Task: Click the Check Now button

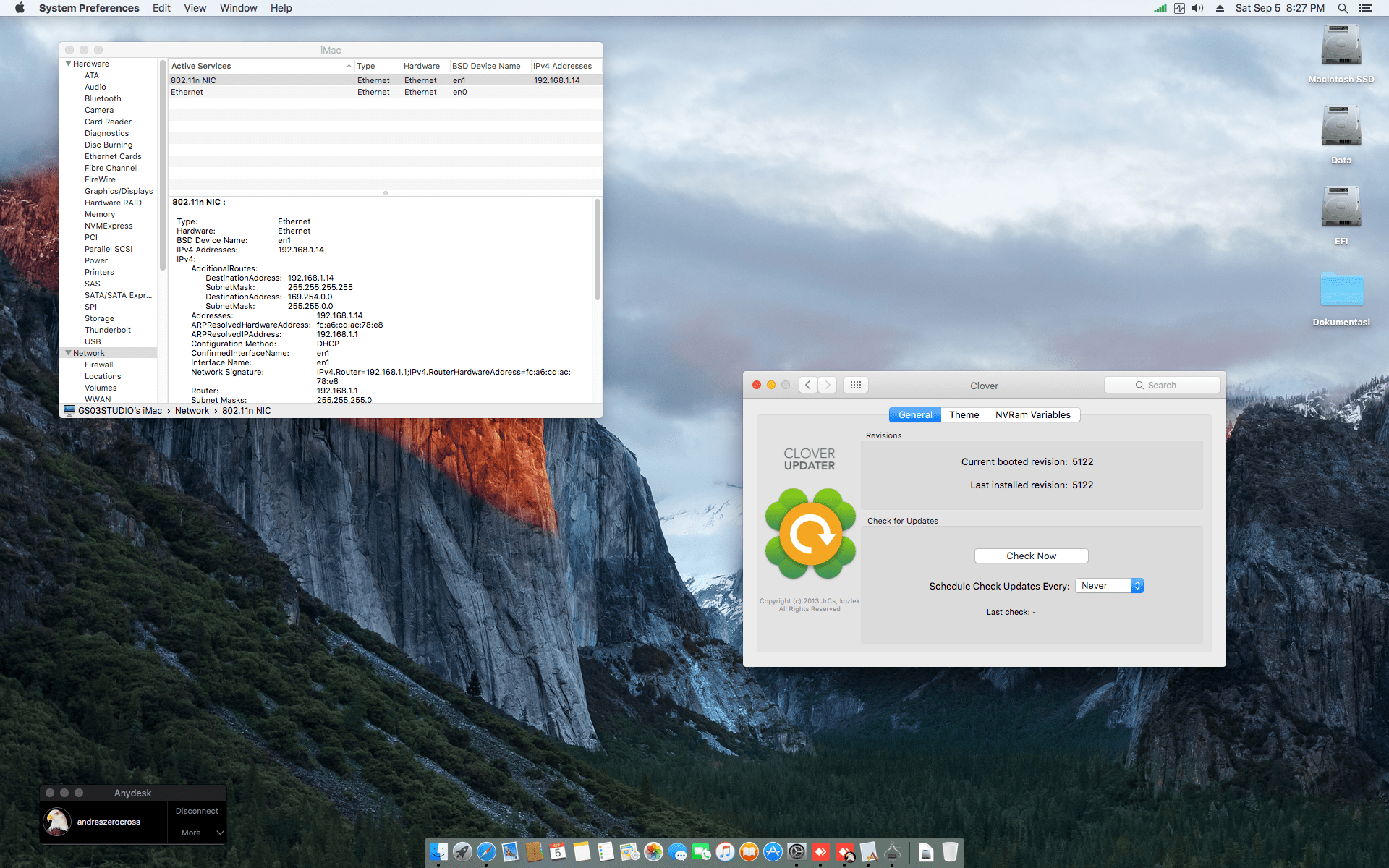Action: tap(1031, 556)
